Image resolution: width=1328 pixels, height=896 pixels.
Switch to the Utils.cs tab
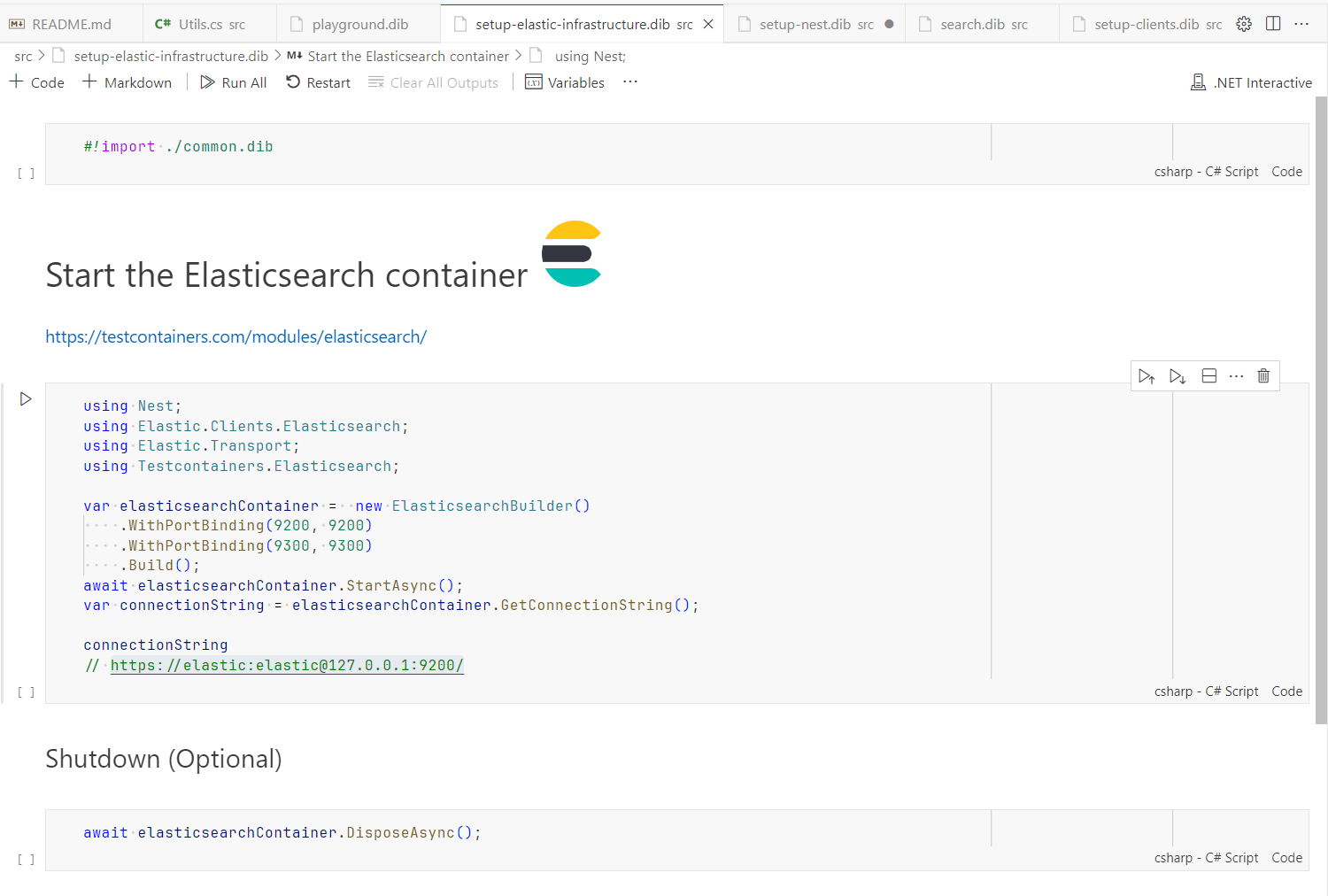tap(211, 24)
